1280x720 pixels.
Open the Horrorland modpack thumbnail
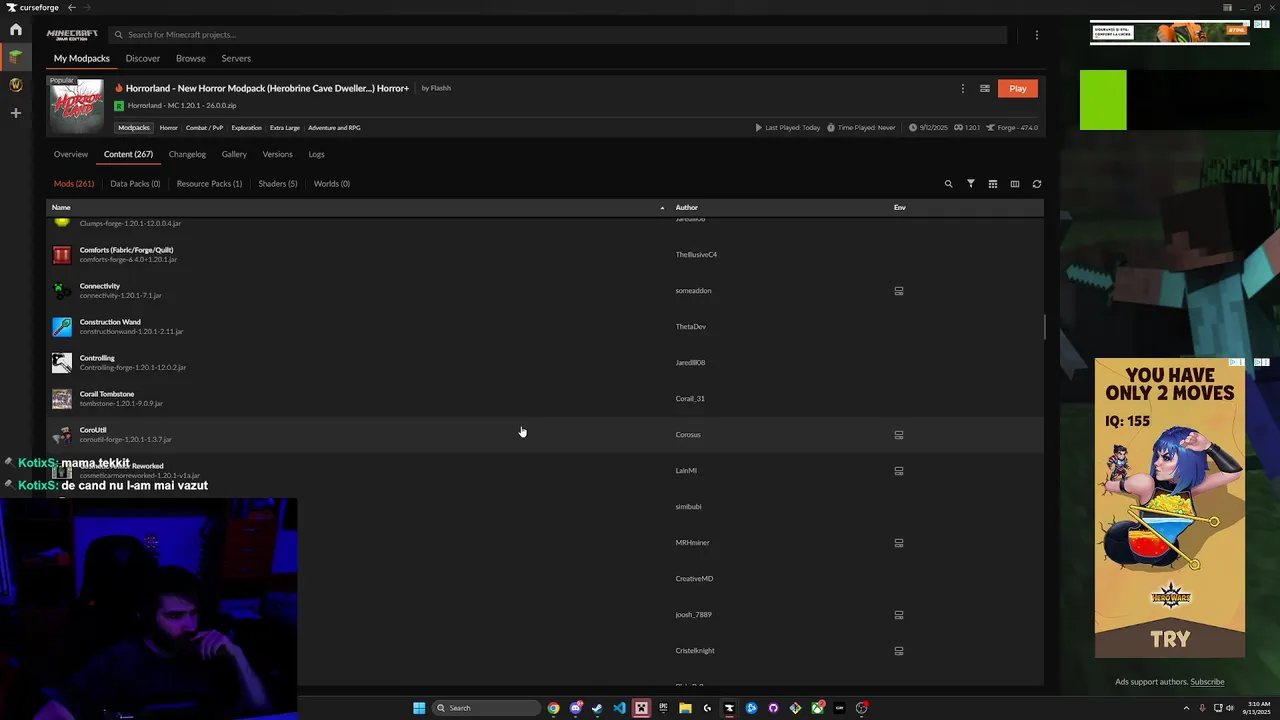(x=77, y=107)
